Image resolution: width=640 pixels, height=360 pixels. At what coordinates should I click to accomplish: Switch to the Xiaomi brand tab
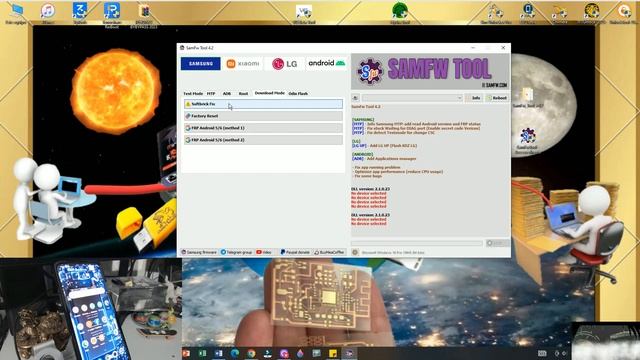pos(243,64)
